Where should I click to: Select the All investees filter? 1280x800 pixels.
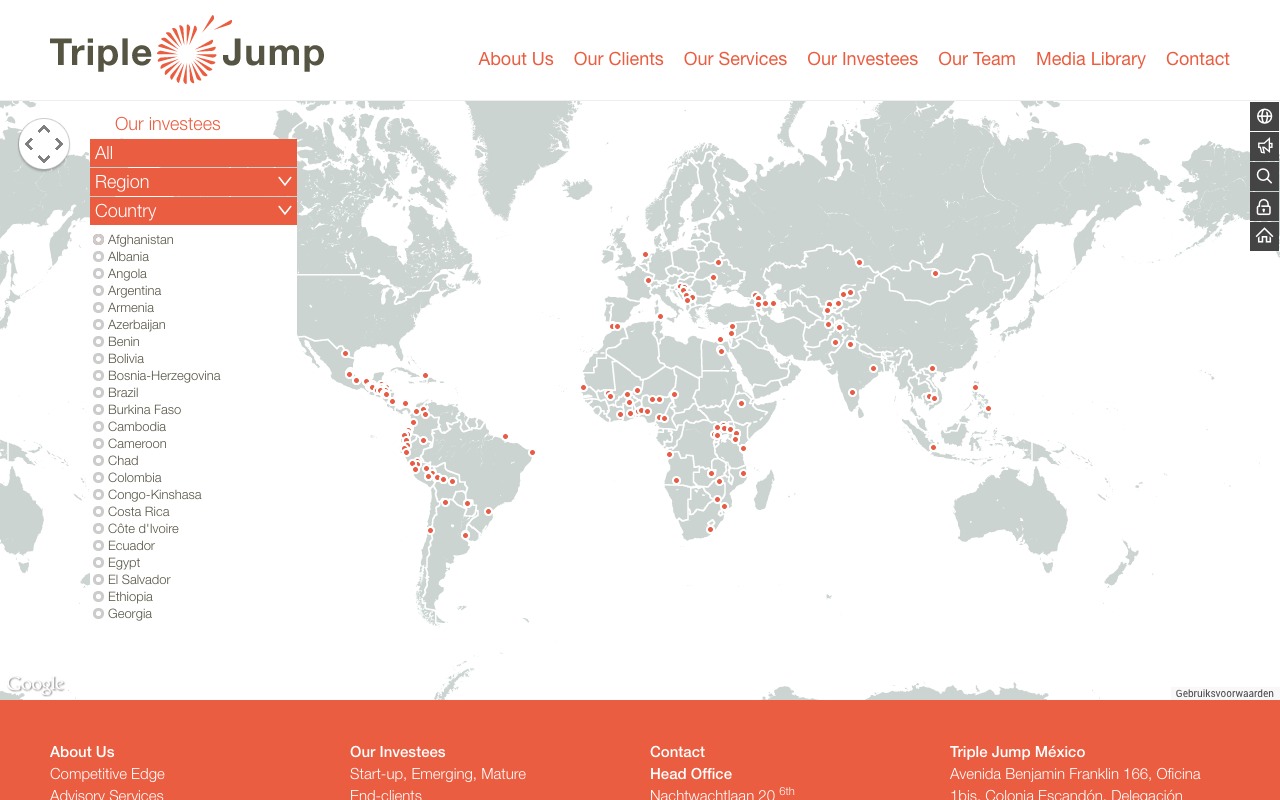tap(193, 153)
